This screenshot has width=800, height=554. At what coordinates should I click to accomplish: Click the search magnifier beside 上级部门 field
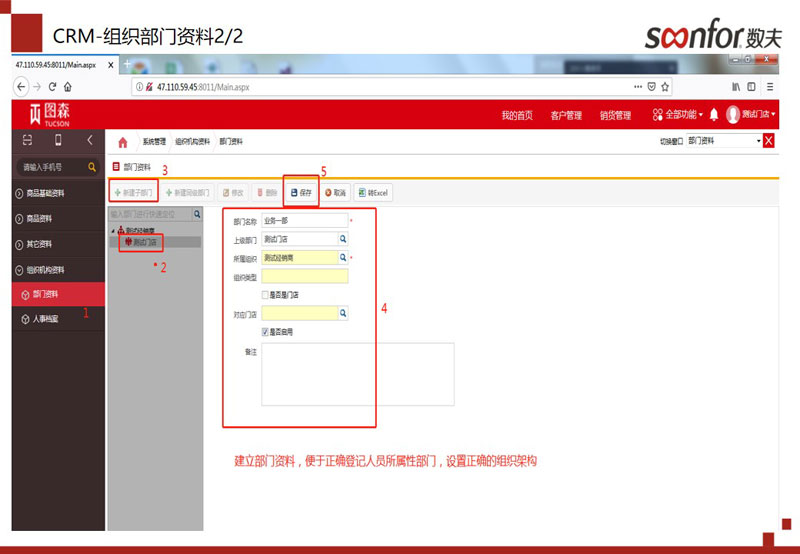point(342,240)
